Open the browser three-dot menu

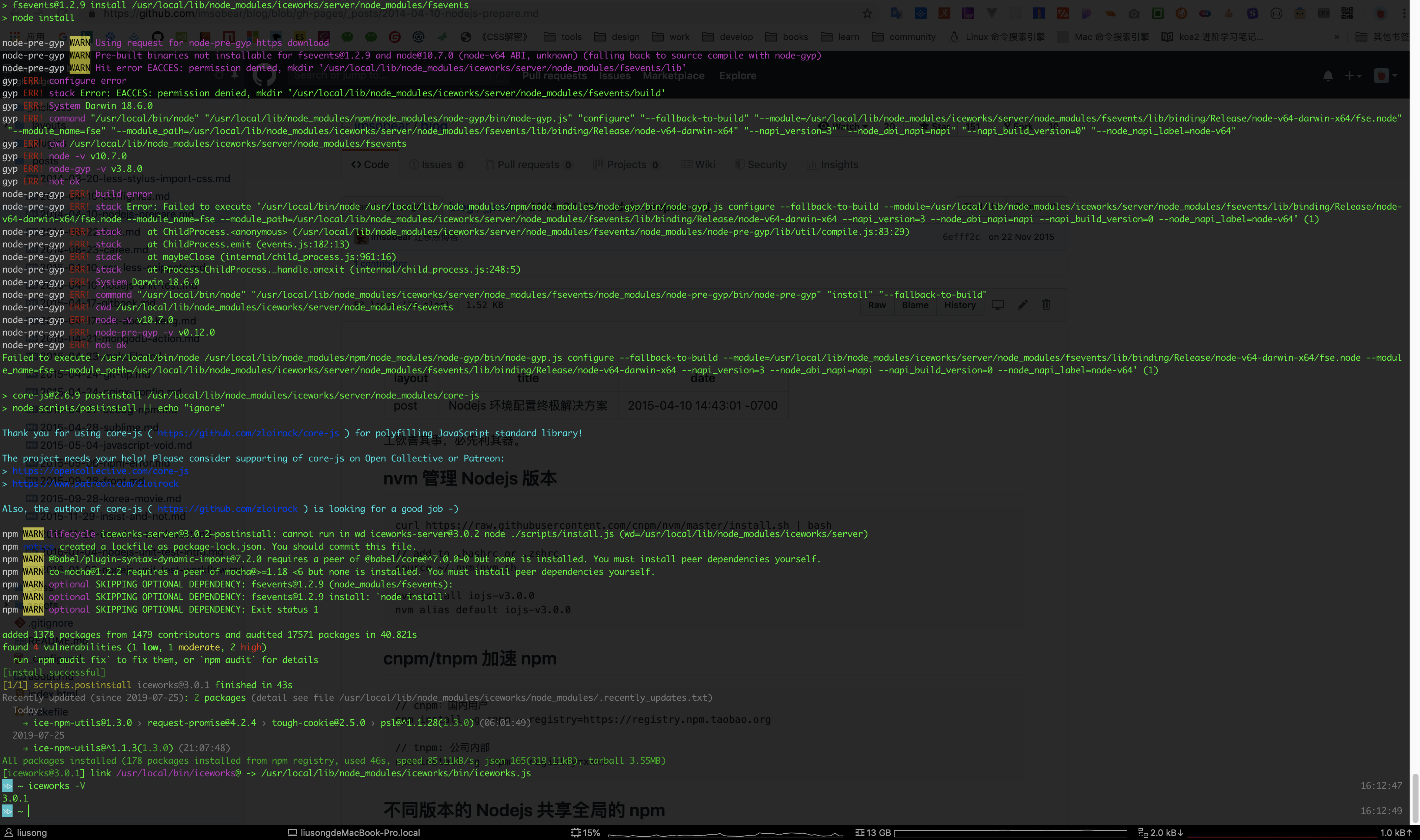[x=1404, y=14]
